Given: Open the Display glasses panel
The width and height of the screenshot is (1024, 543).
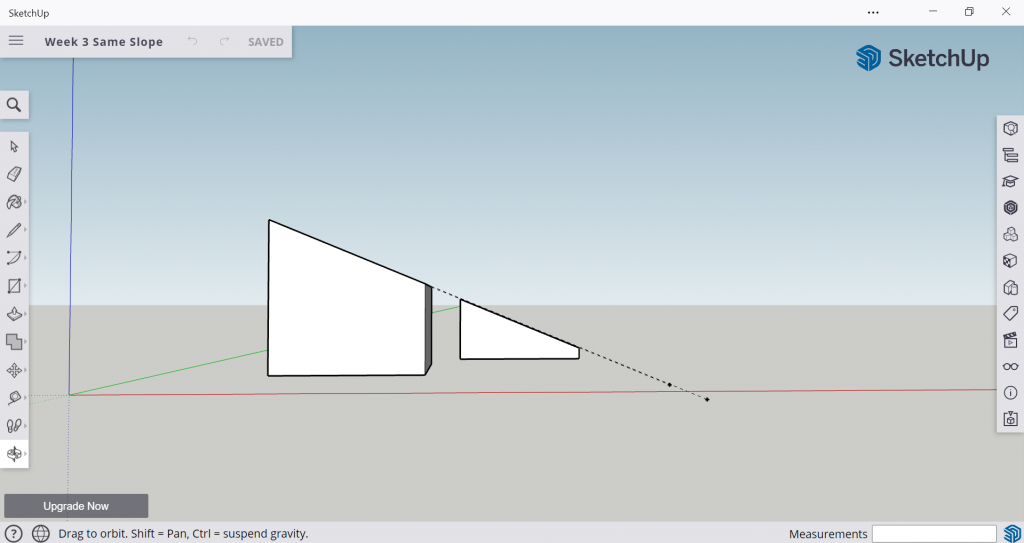Looking at the screenshot, I should [x=1010, y=366].
